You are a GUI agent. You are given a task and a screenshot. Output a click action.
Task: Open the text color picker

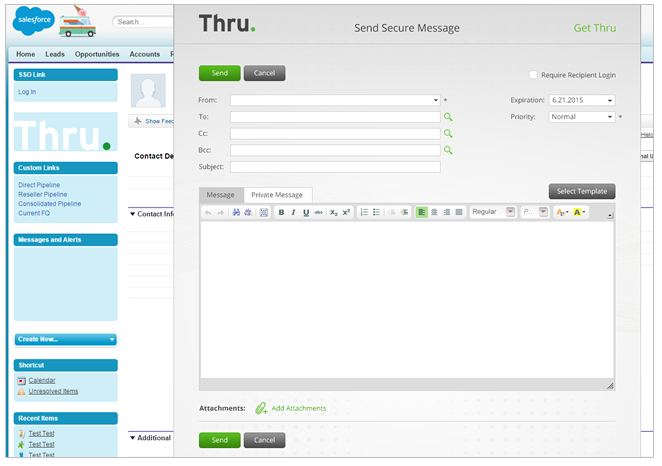point(562,213)
